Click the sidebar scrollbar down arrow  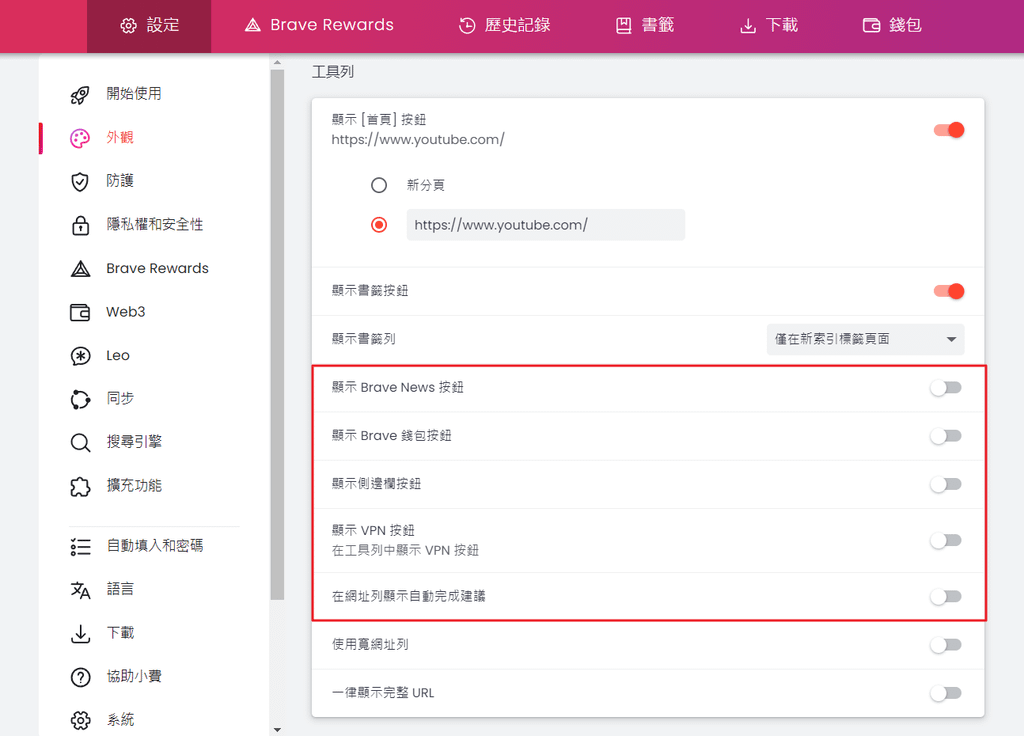278,729
